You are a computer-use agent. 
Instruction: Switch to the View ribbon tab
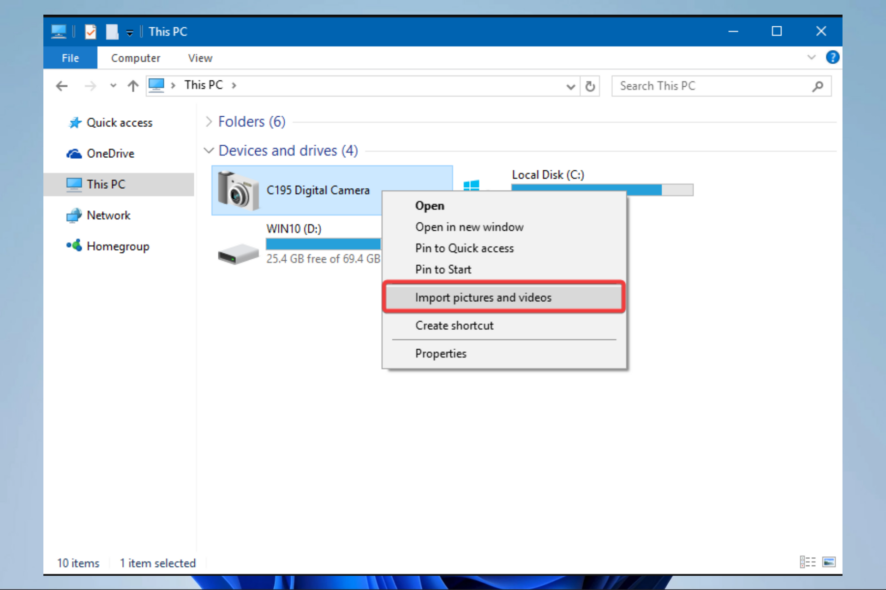coord(200,58)
